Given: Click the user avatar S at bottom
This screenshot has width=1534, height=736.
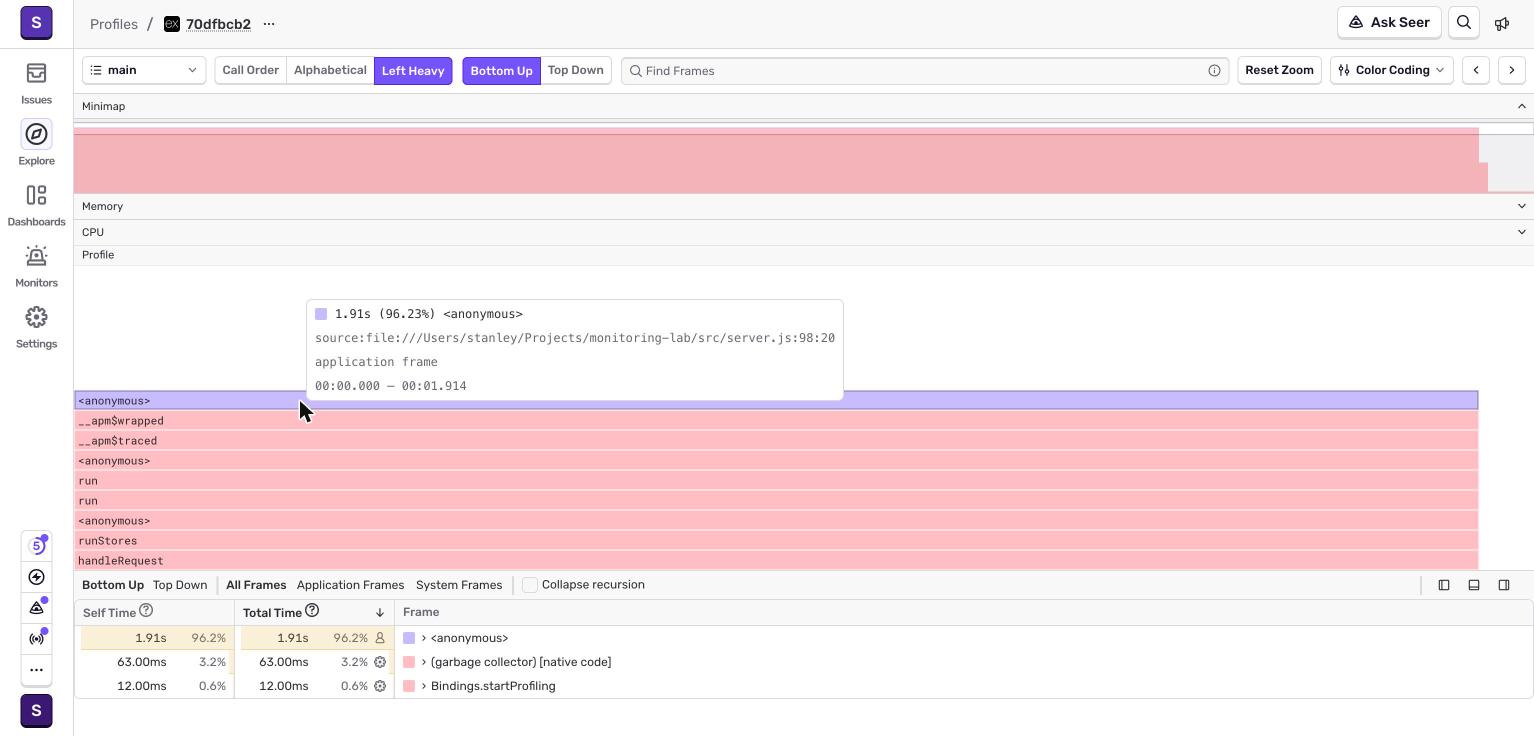Looking at the screenshot, I should pyautogui.click(x=36, y=711).
